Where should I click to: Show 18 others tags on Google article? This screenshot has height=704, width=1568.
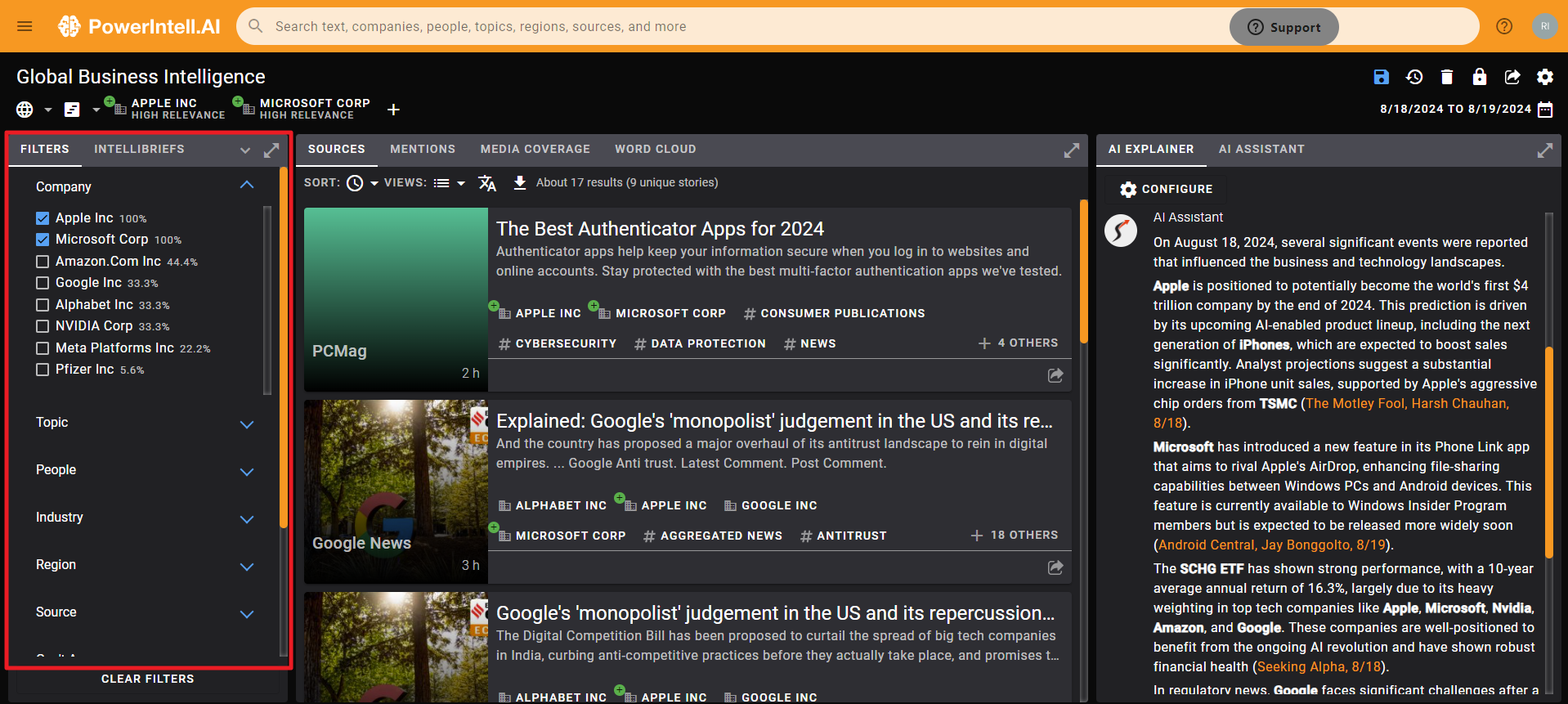pos(1014,536)
